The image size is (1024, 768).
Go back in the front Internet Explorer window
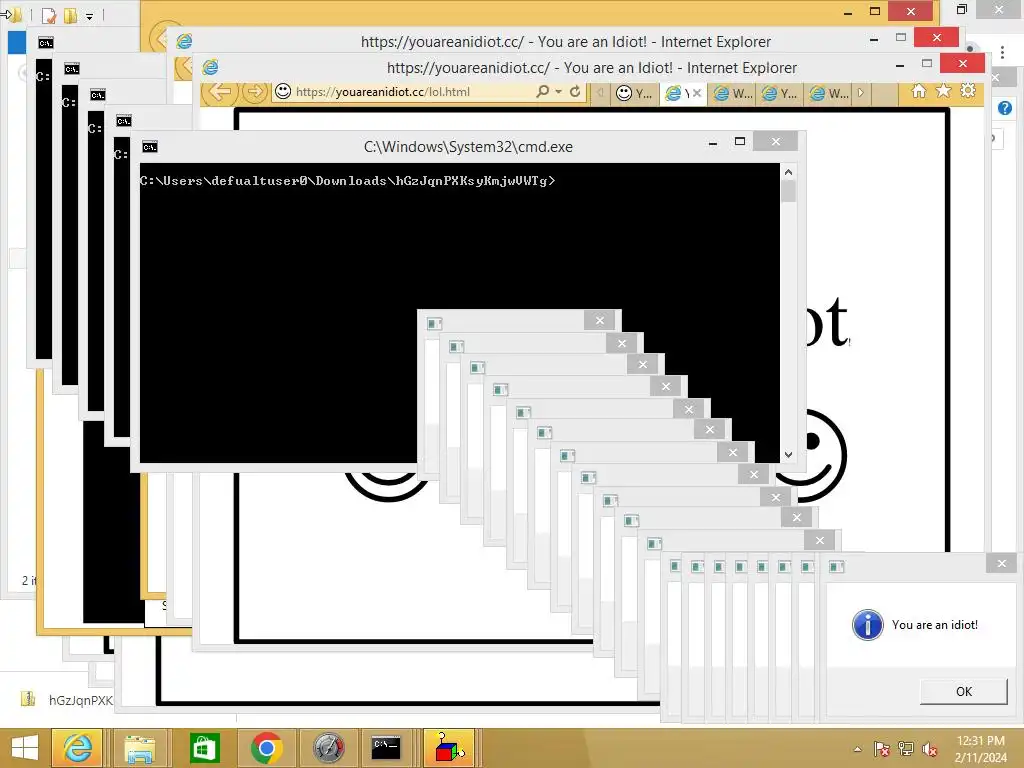(x=219, y=92)
